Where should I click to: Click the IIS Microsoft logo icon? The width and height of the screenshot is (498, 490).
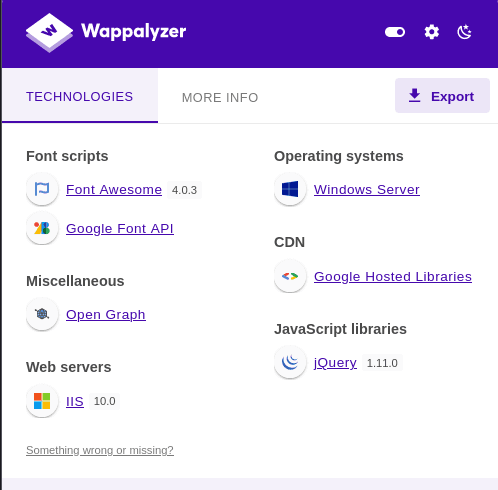tap(42, 401)
